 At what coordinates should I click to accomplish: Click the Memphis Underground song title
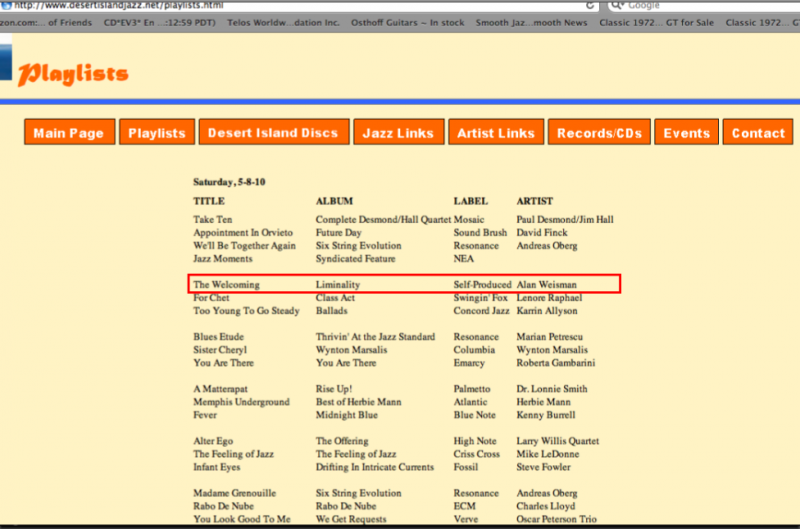[x=241, y=402]
